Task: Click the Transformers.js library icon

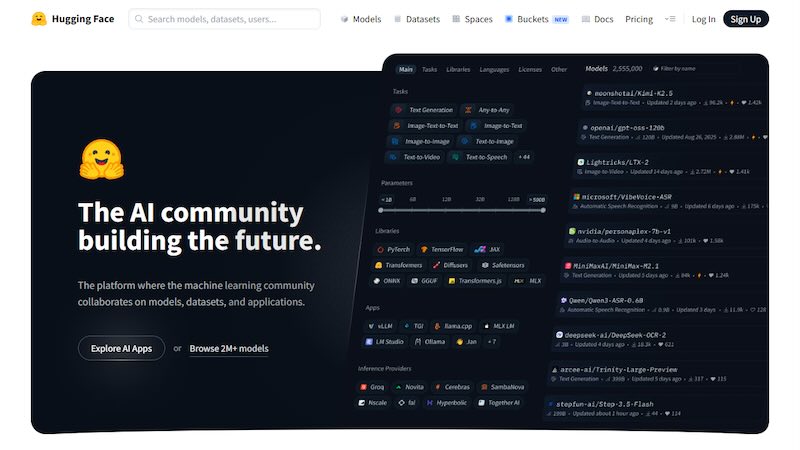Action: pyautogui.click(x=452, y=281)
